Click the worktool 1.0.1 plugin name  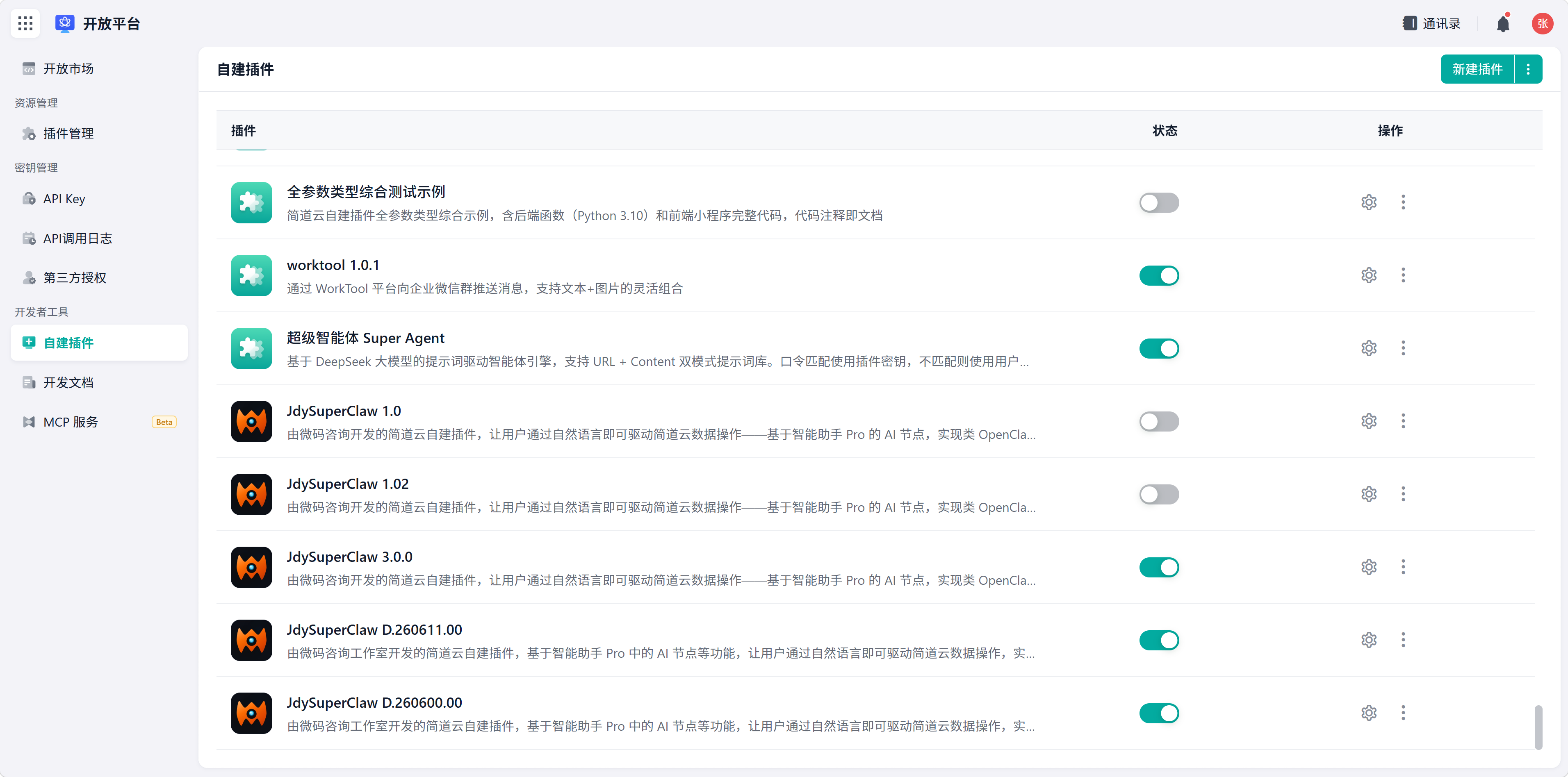[x=333, y=265]
